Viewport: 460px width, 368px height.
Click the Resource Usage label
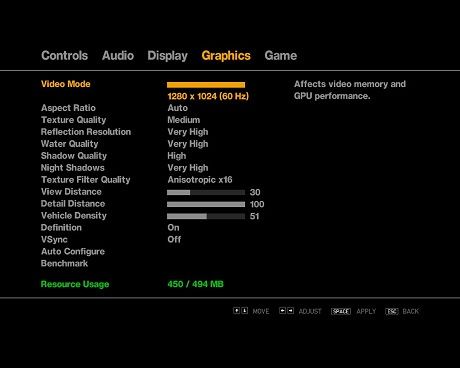click(x=75, y=284)
